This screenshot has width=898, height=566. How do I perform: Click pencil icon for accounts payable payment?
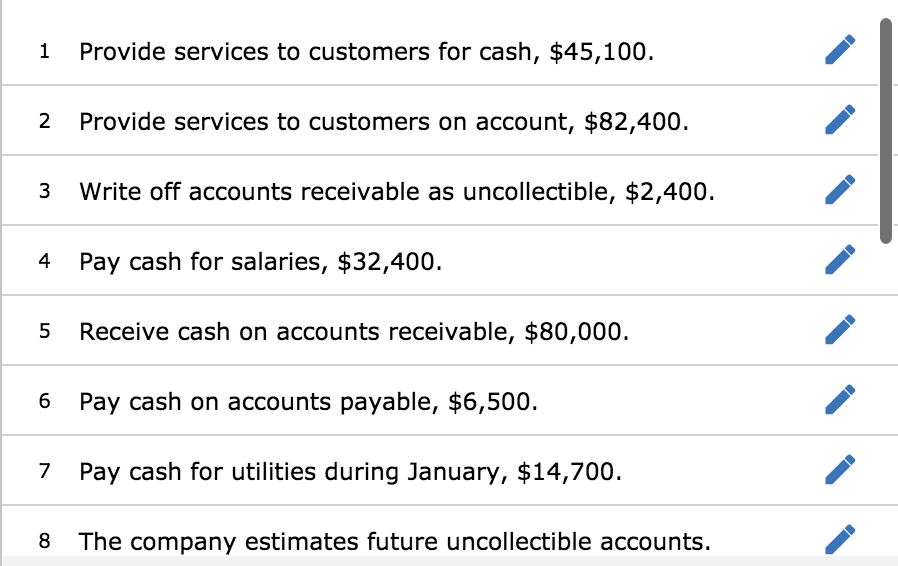840,399
